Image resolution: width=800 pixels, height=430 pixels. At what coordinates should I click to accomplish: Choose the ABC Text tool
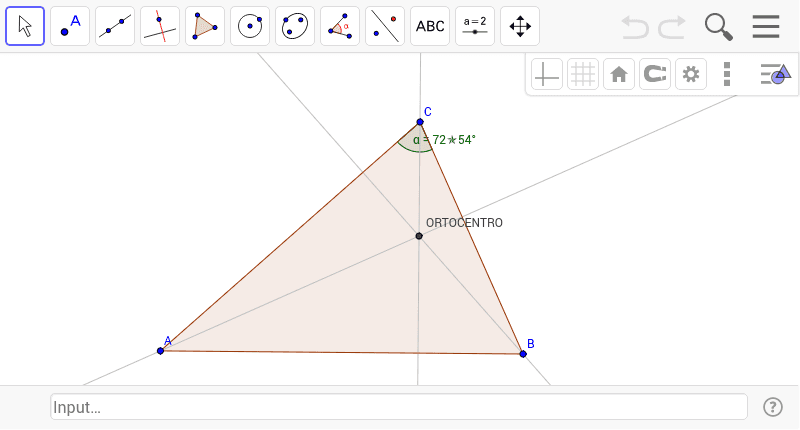coord(430,26)
